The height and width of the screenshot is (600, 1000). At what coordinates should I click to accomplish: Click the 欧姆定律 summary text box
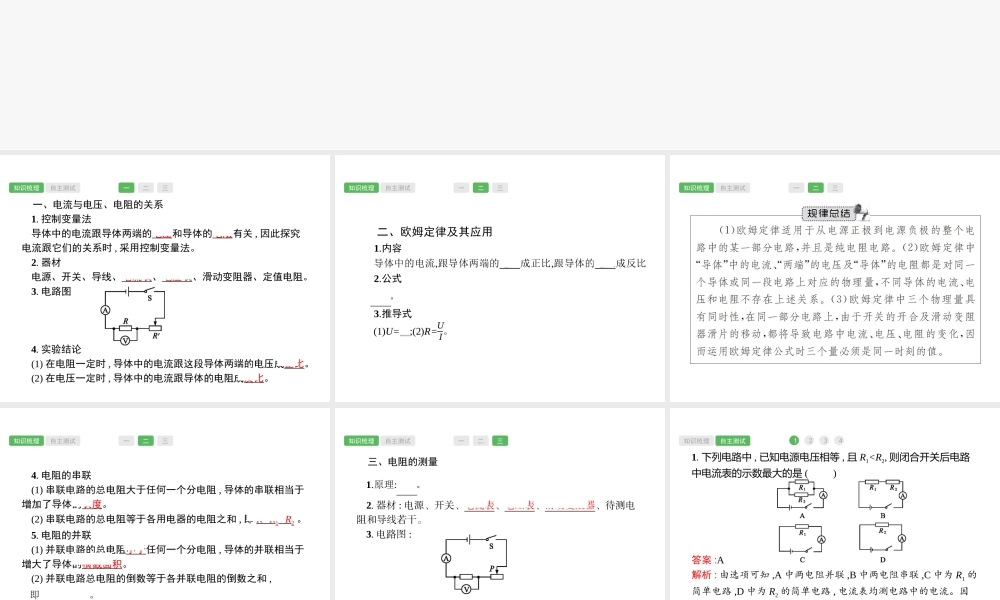(x=835, y=290)
